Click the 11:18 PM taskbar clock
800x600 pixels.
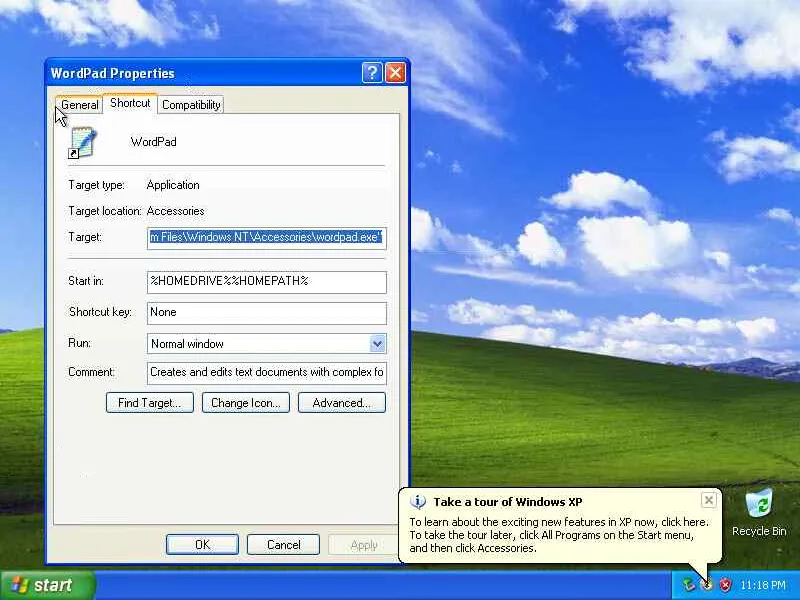click(763, 585)
